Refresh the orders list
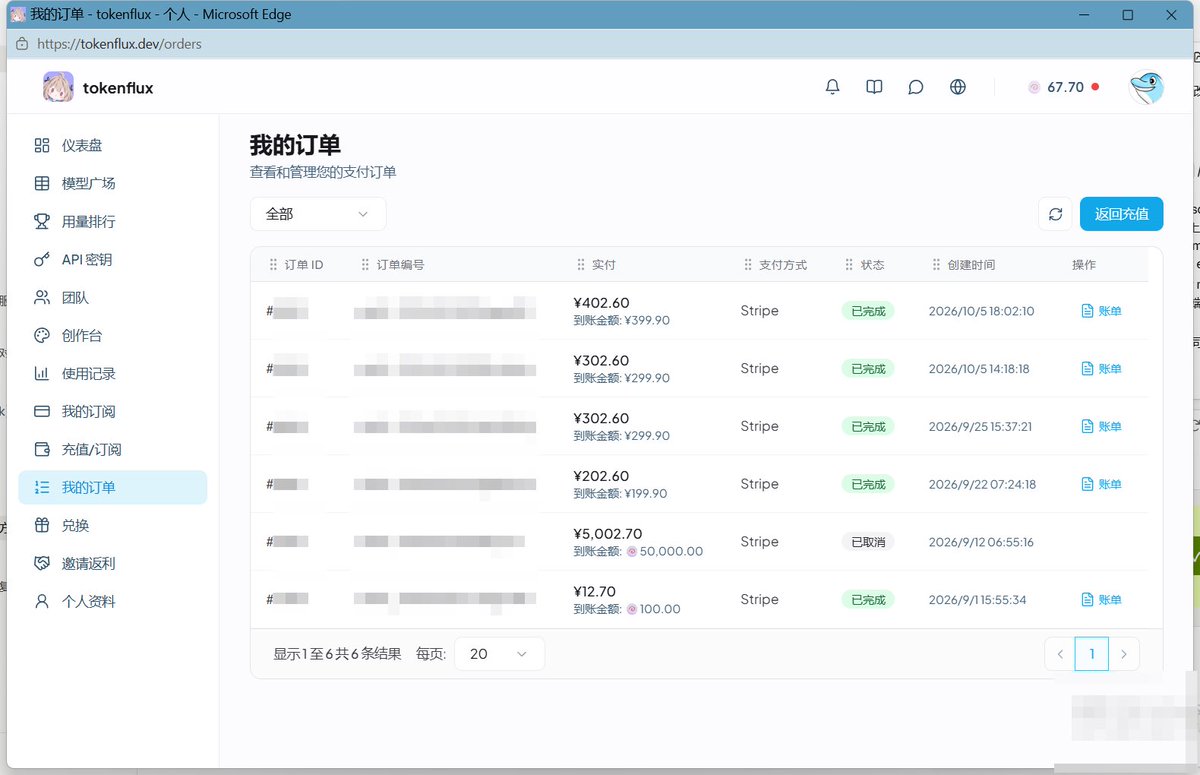This screenshot has height=775, width=1200. click(x=1055, y=214)
